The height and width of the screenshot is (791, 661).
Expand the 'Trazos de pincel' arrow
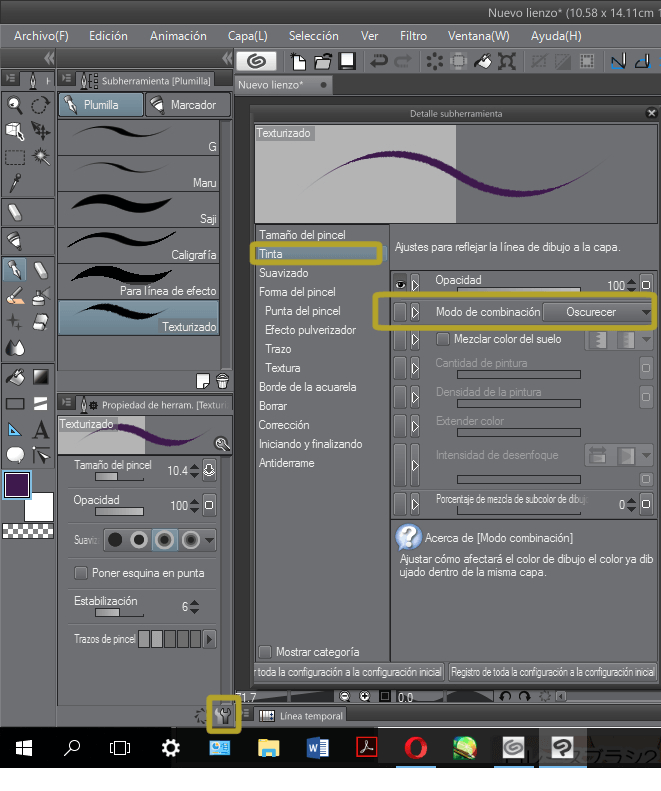(209, 638)
